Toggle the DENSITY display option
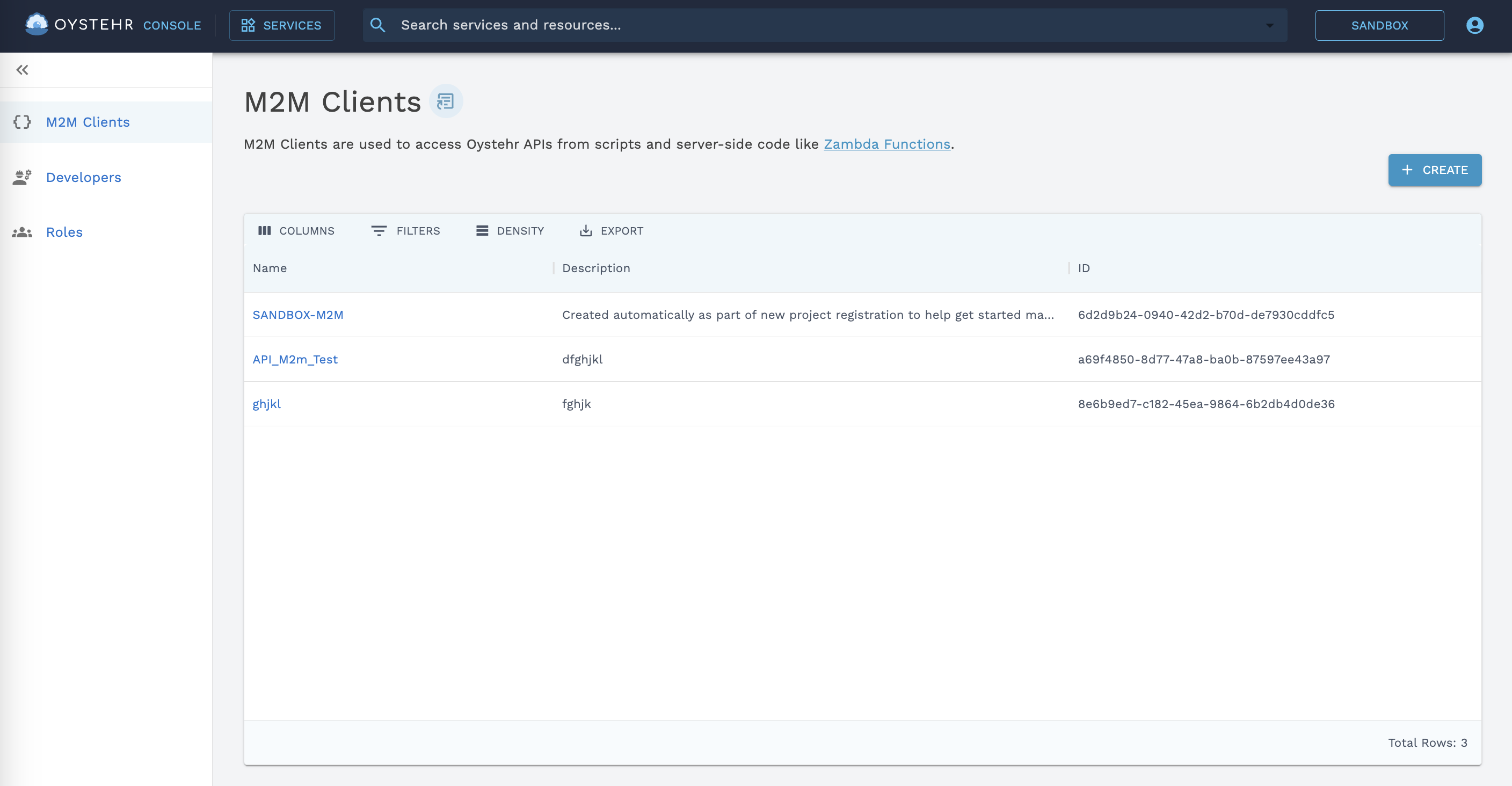The image size is (1512, 786). click(510, 231)
